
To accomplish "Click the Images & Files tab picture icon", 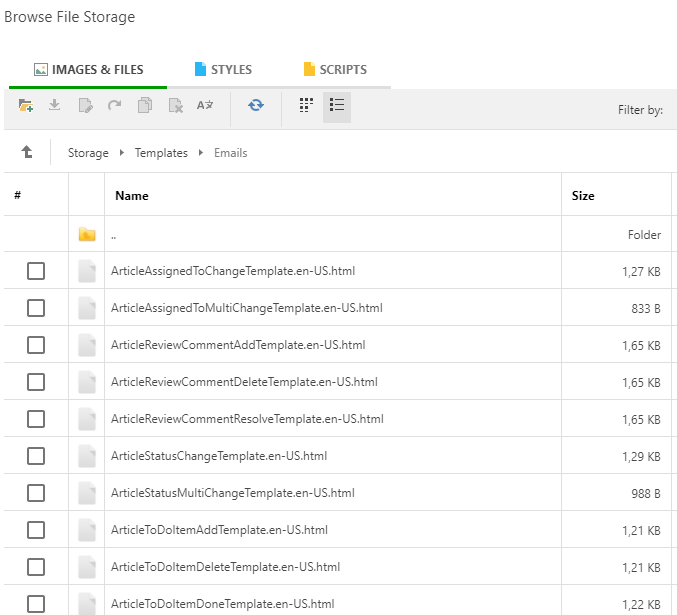I will pos(41,70).
